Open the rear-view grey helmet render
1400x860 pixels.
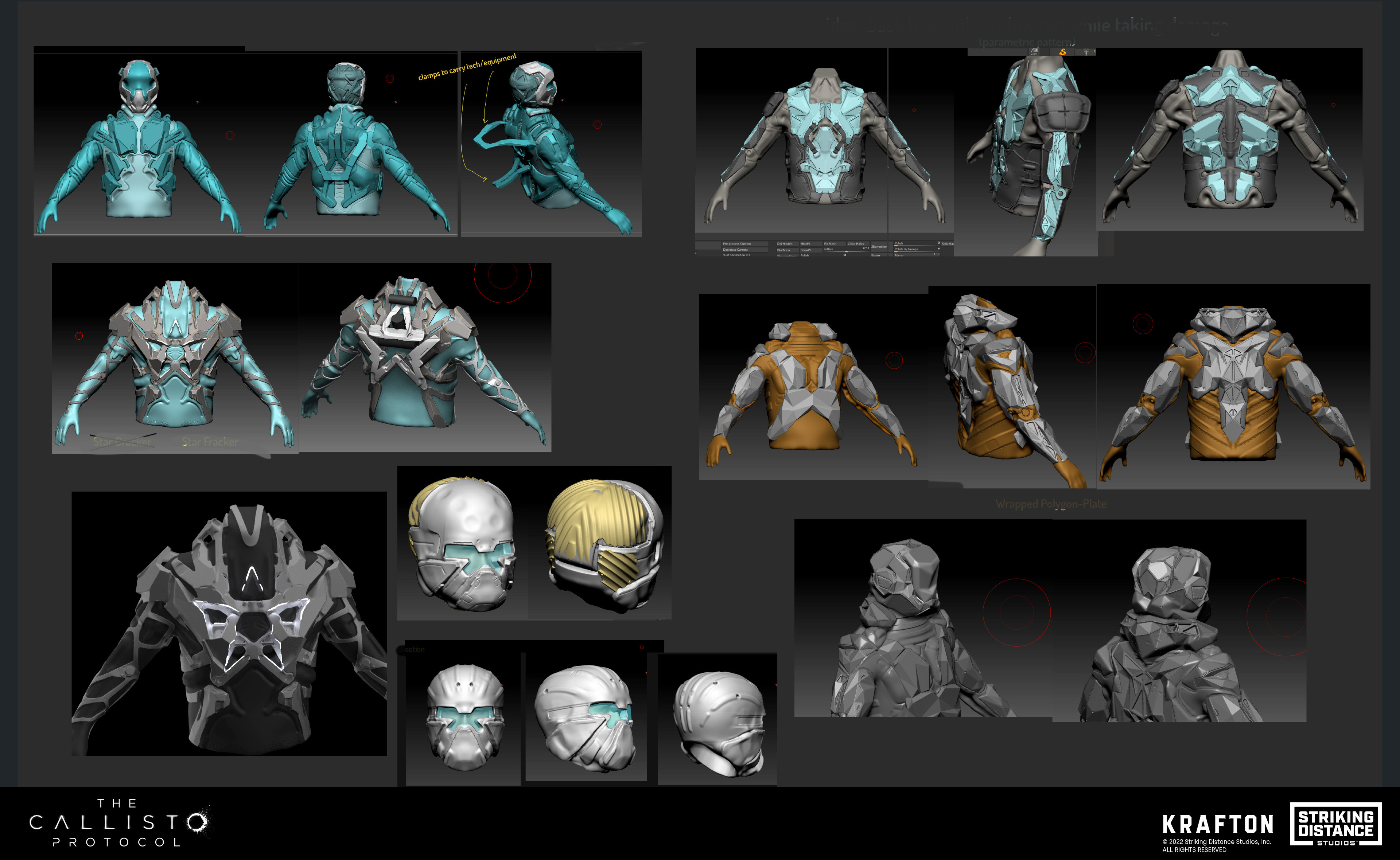click(x=717, y=719)
